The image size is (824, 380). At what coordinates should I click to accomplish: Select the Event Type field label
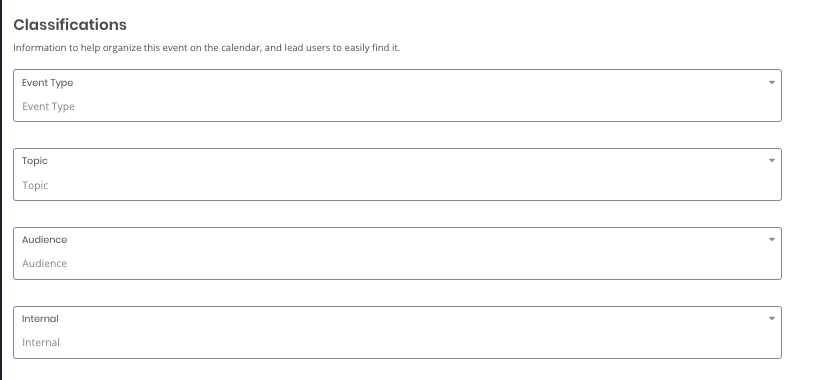tap(47, 83)
